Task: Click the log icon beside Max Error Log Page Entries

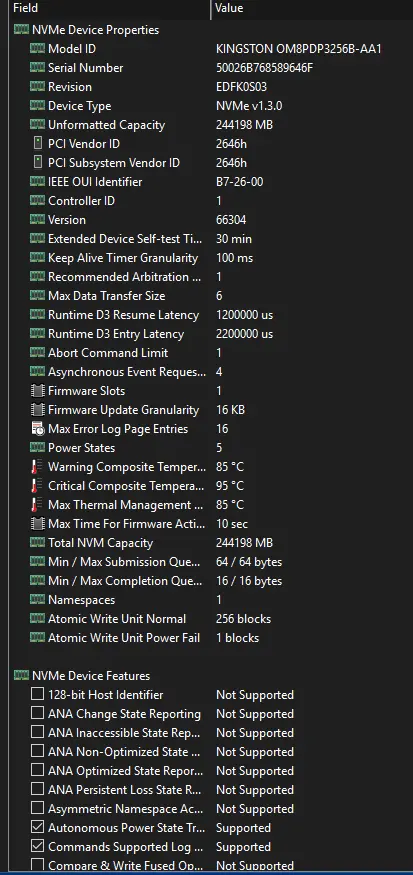Action: 37,429
